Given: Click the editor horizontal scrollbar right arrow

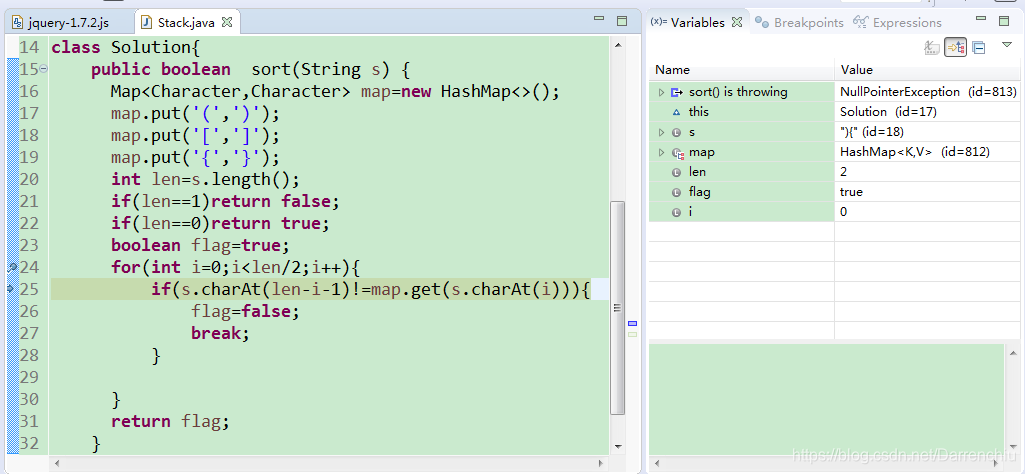Looking at the screenshot, I should [602, 463].
